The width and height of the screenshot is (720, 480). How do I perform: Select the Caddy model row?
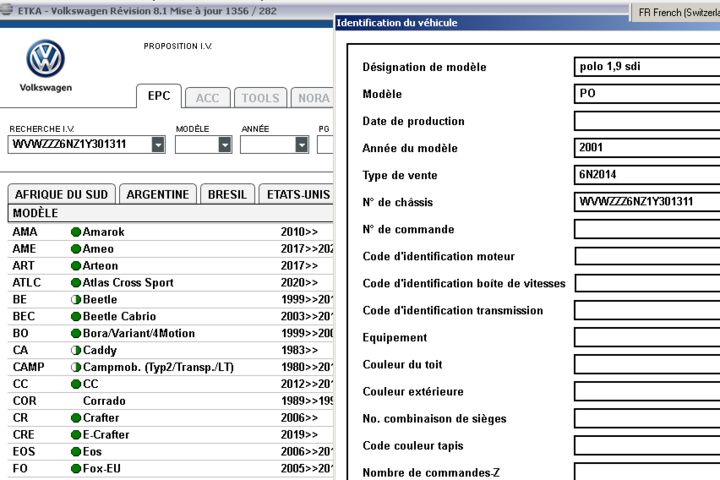click(x=170, y=350)
